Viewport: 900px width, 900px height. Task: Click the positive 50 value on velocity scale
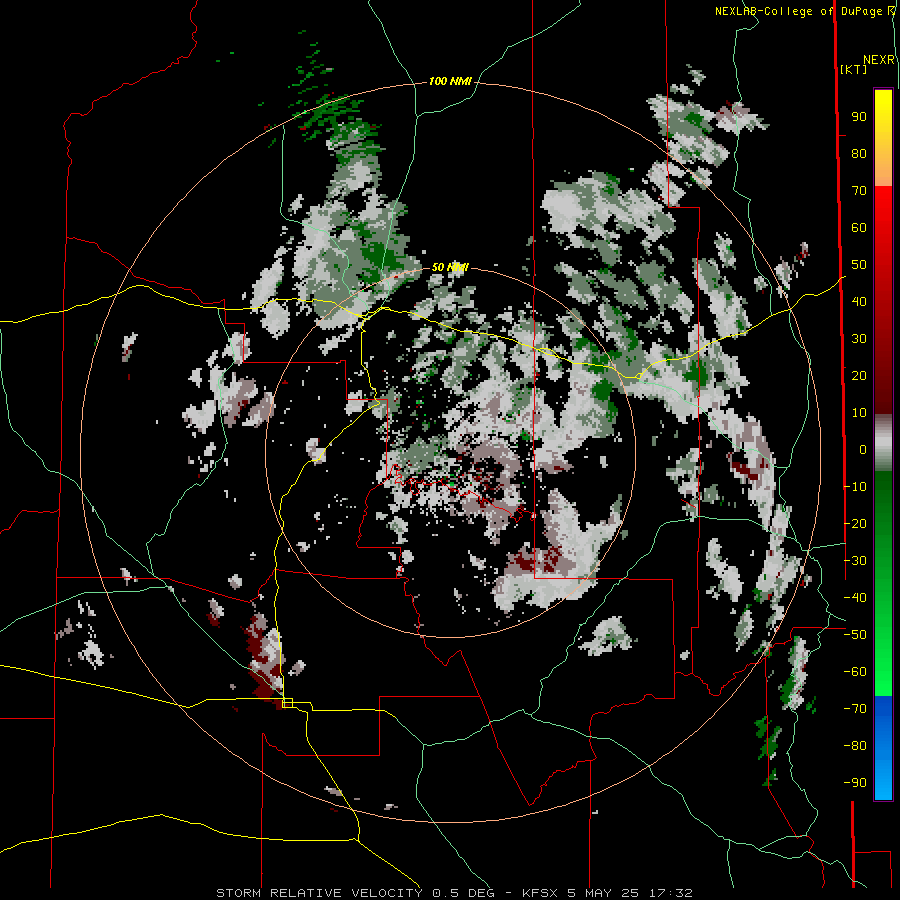(859, 265)
